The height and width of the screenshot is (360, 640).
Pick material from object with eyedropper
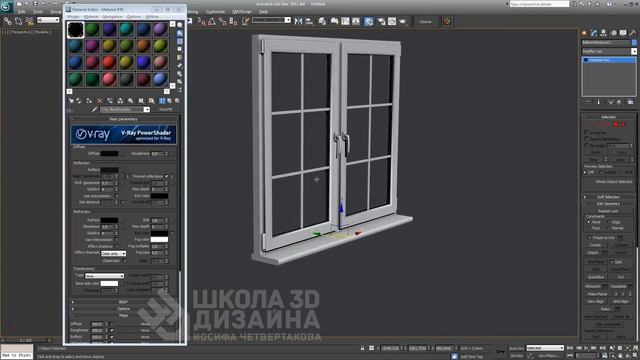(94, 109)
